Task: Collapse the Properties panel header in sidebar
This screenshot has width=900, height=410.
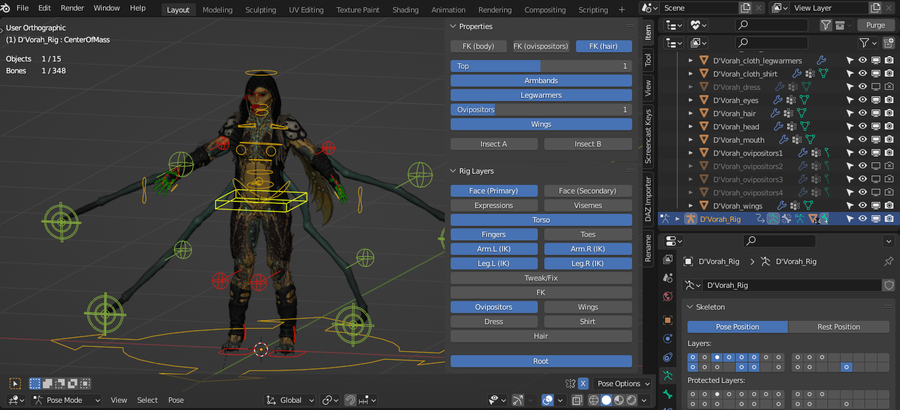Action: [x=452, y=26]
